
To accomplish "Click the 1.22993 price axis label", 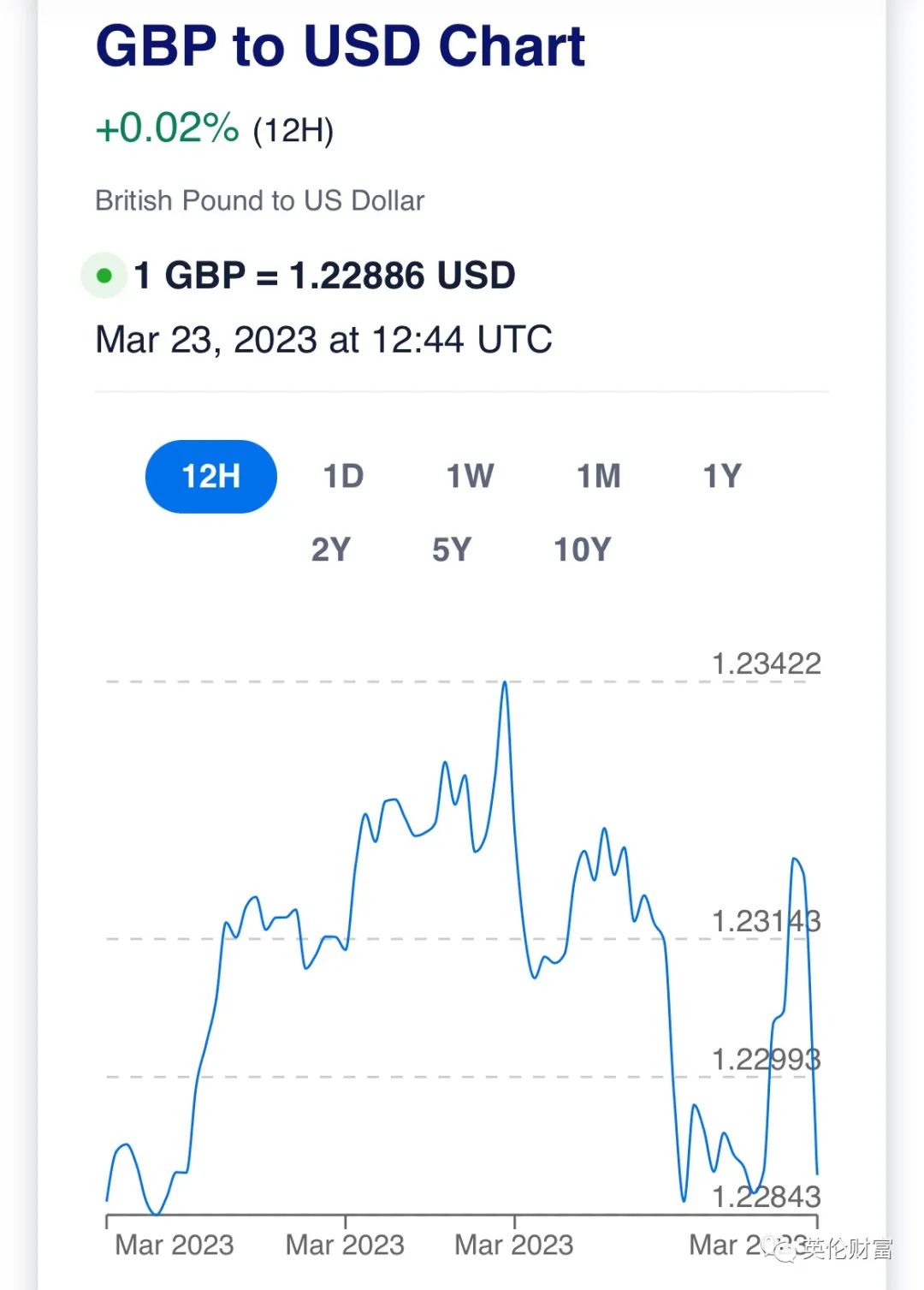I will [x=766, y=1060].
